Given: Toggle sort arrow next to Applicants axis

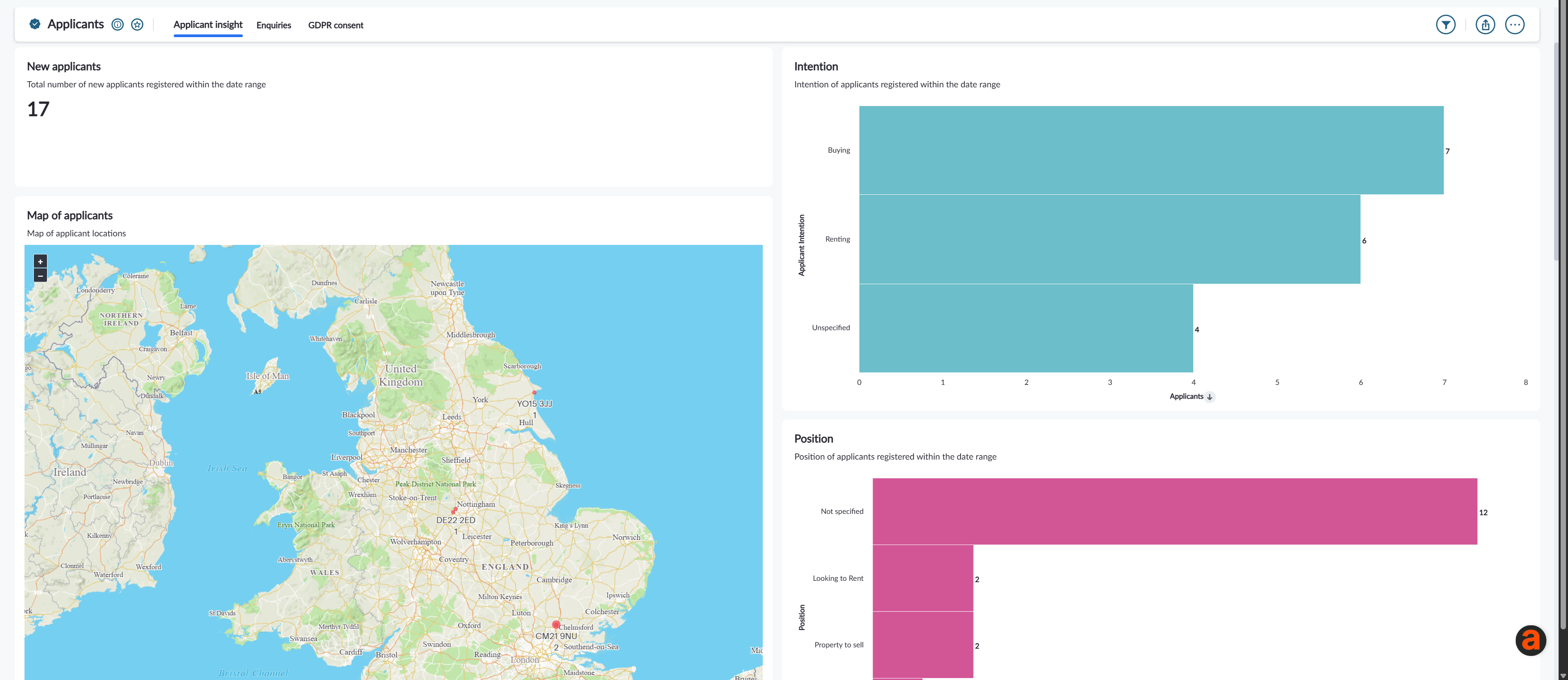Looking at the screenshot, I should point(1209,397).
